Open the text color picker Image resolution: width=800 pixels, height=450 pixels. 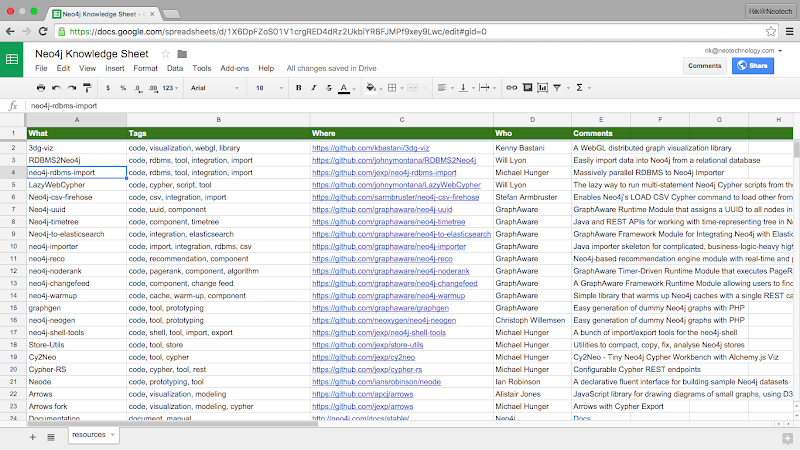(344, 88)
